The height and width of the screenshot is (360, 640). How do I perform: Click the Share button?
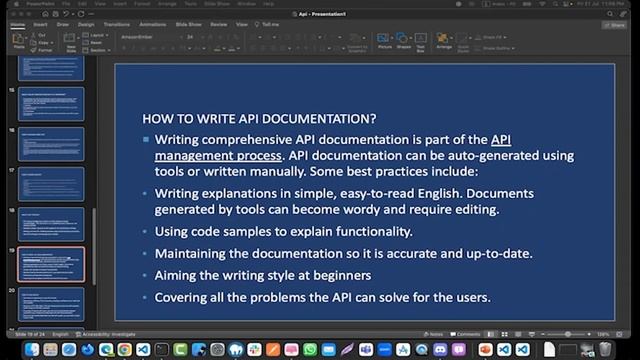pos(615,25)
